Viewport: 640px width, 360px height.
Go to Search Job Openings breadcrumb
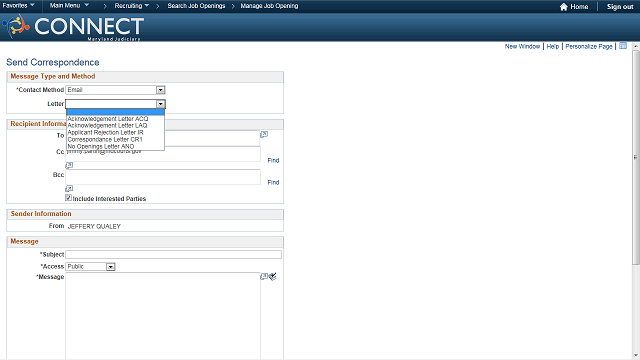[196, 6]
